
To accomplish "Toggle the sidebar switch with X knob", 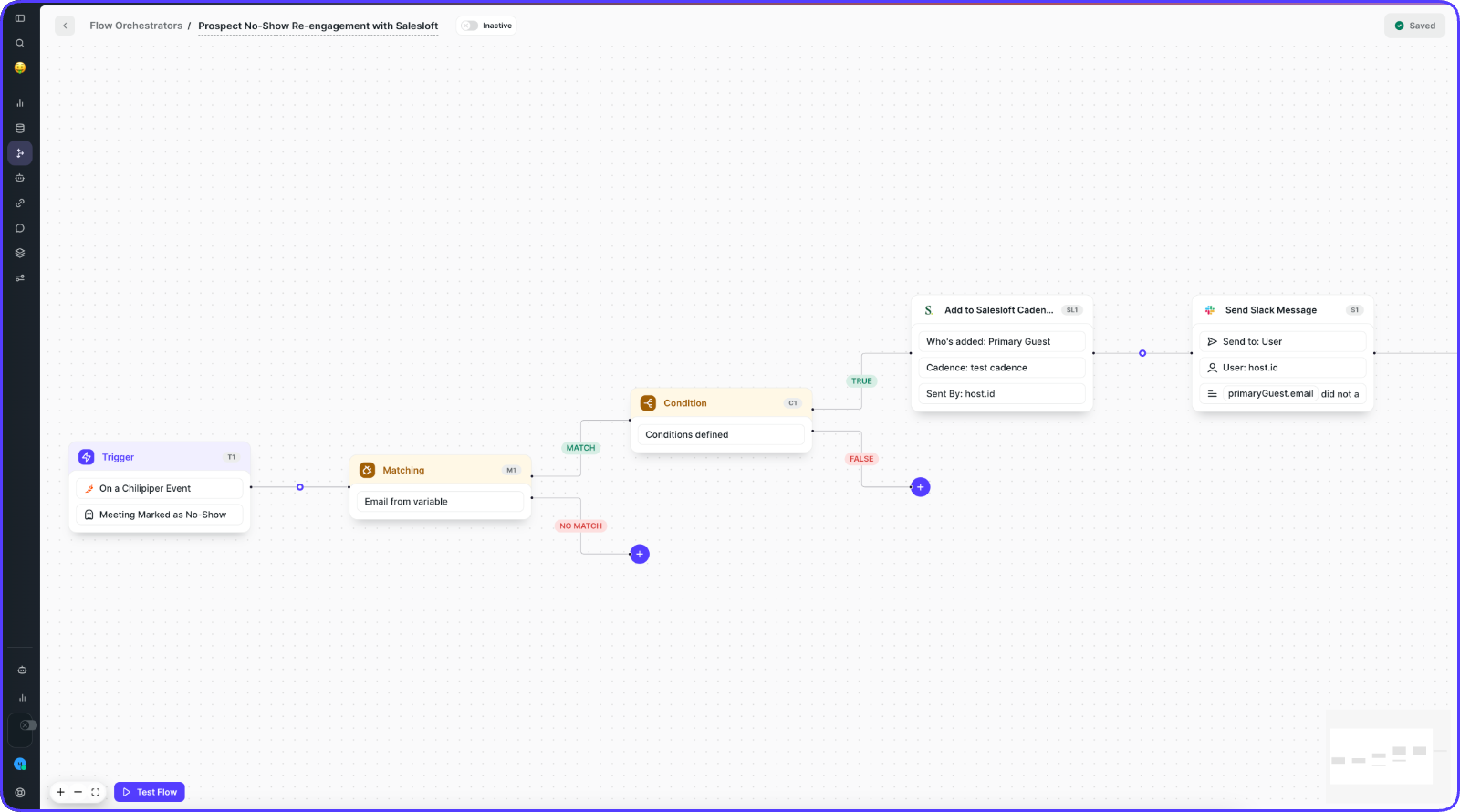I will (x=28, y=725).
